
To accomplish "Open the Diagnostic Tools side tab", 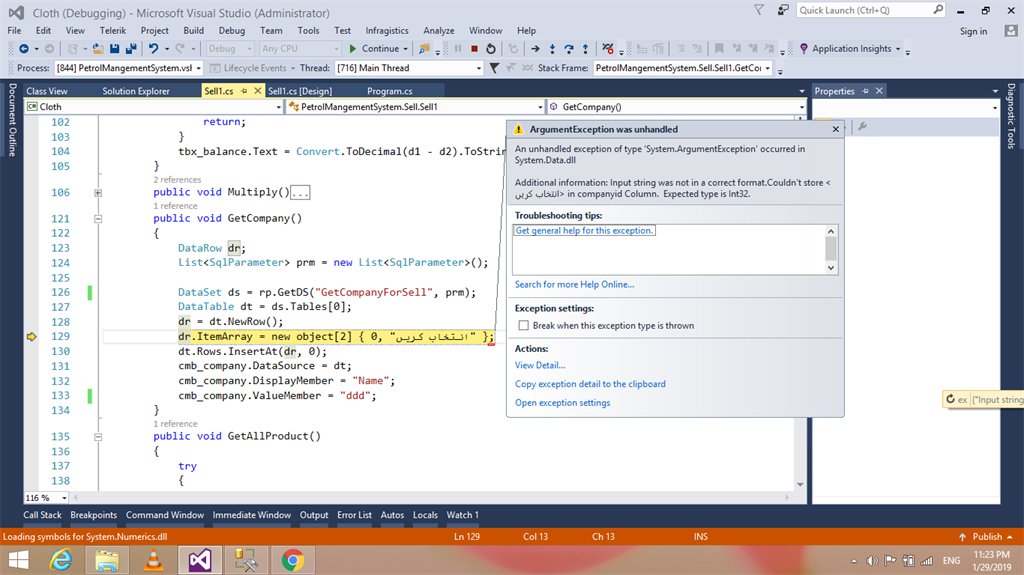I will (1011, 116).
